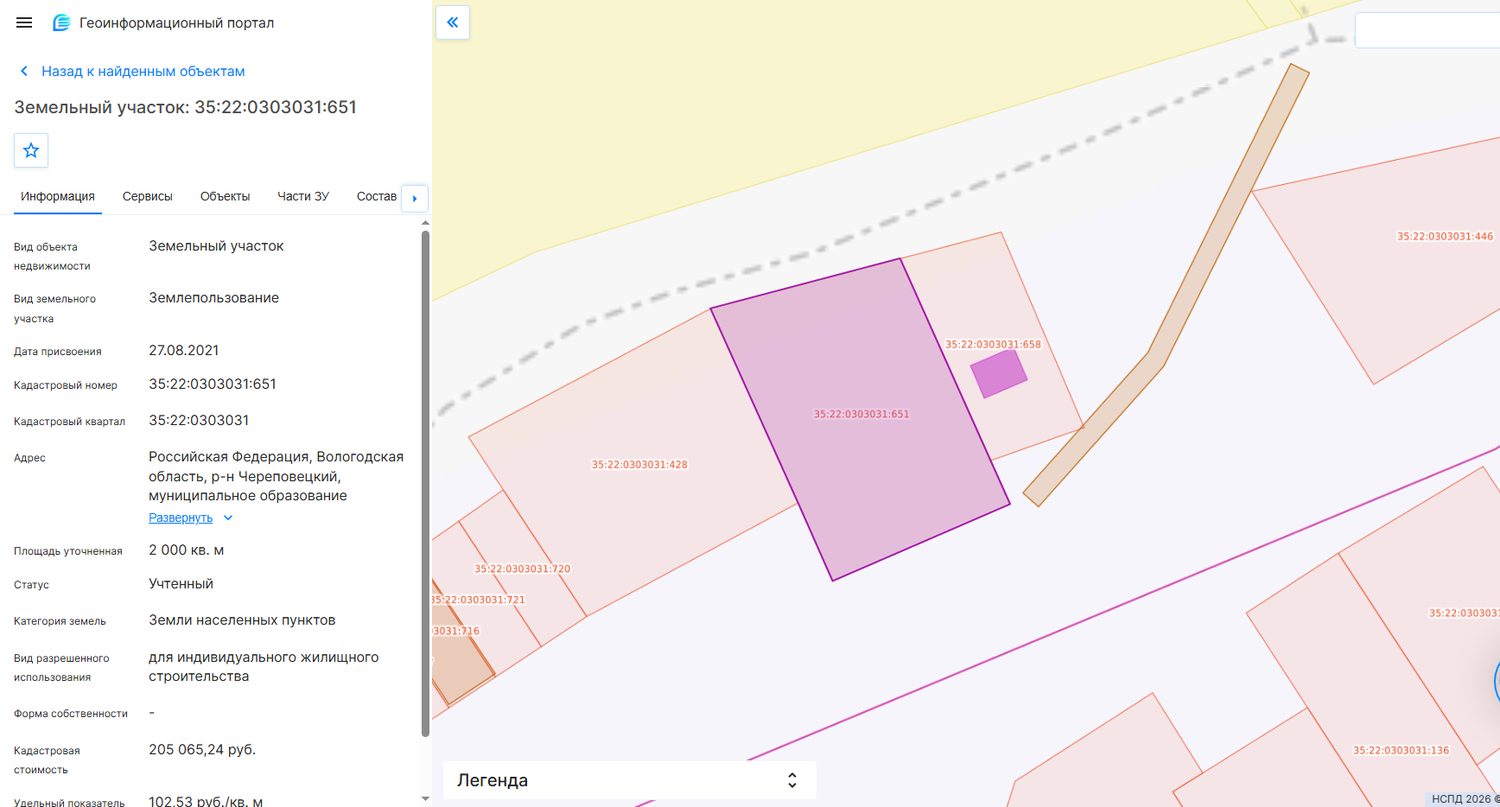Select parcel 35:22:0303031:136 on the map
This screenshot has width=1500, height=807.
coord(1400,751)
